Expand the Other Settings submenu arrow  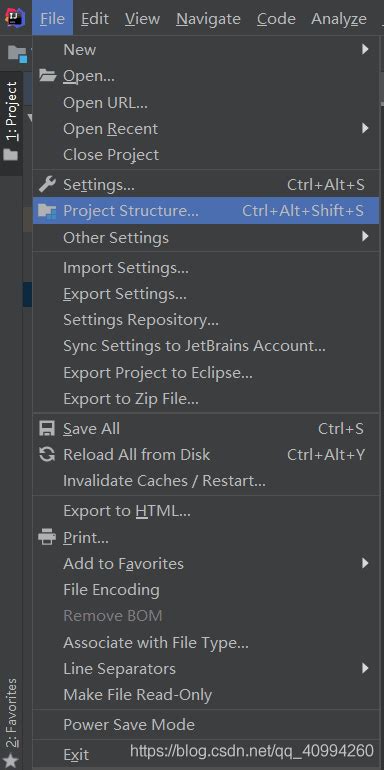coord(365,237)
